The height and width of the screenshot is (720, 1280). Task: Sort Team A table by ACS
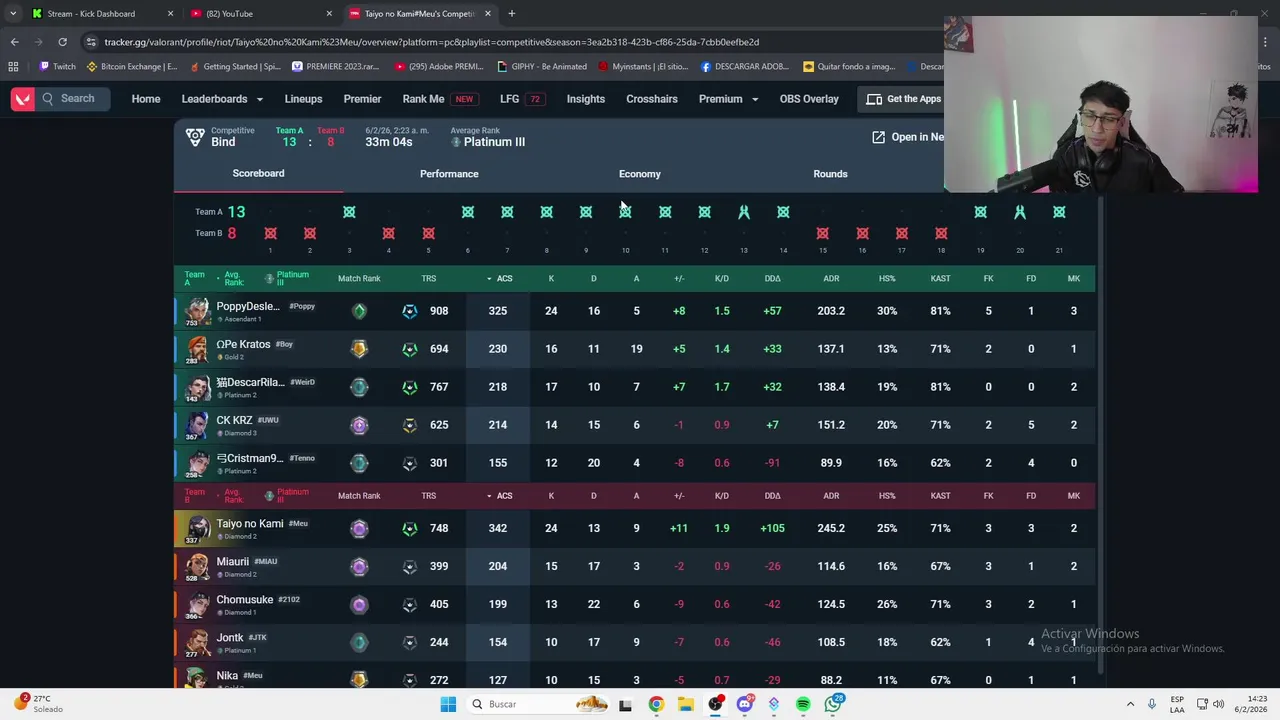tap(500, 279)
